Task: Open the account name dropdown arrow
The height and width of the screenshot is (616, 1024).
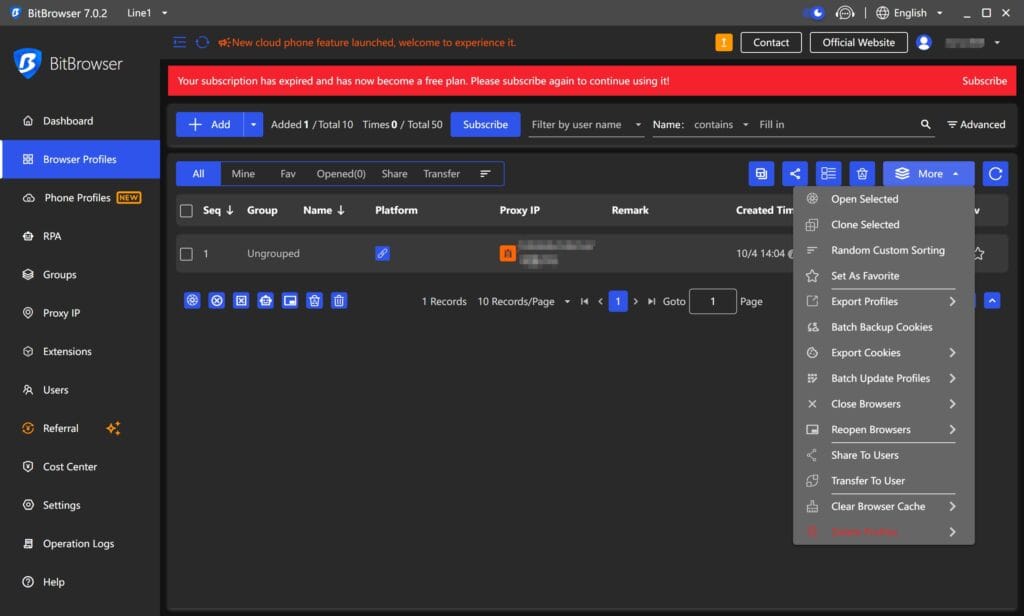Action: 997,42
